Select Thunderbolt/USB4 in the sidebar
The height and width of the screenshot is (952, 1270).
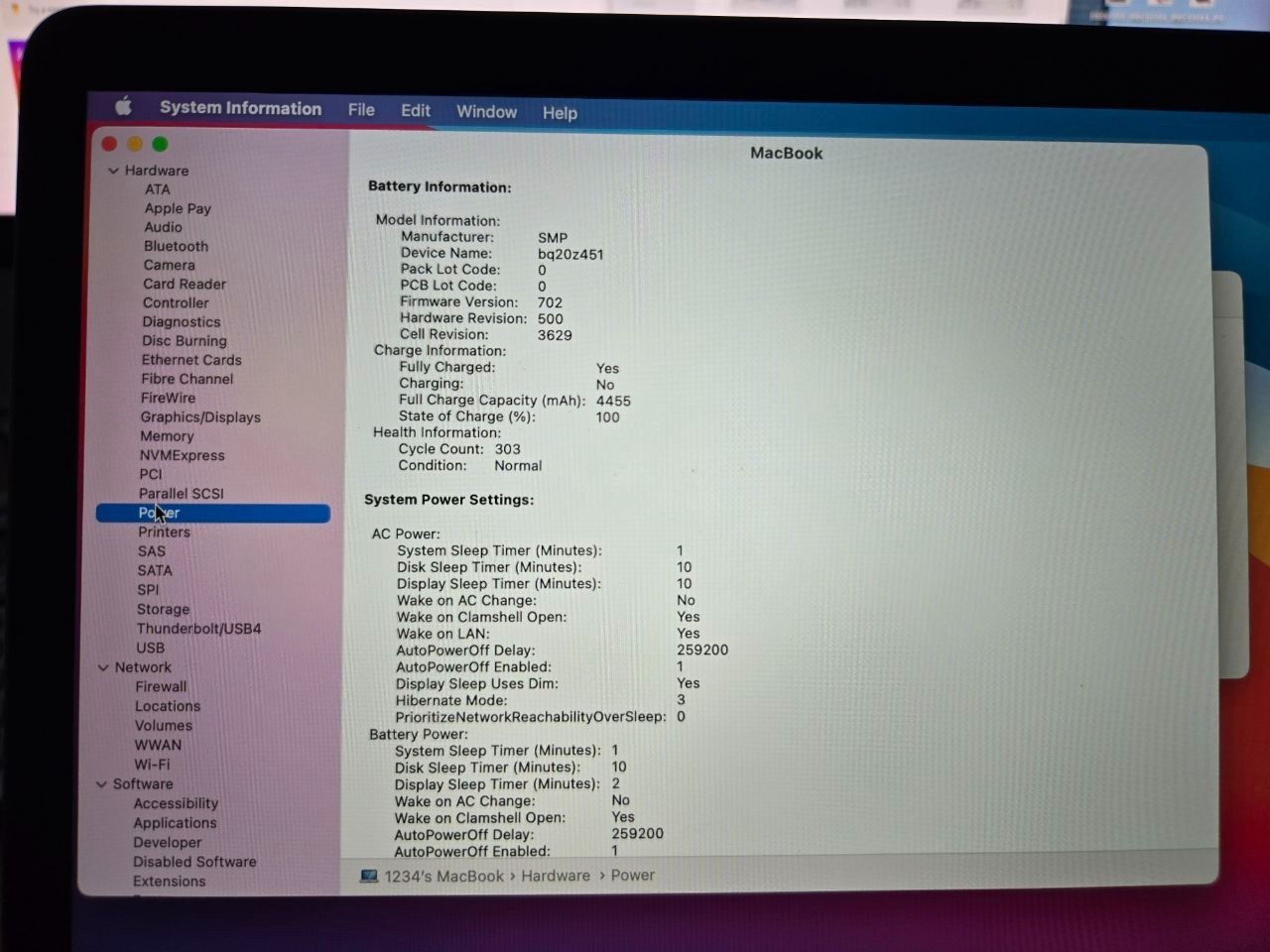[x=198, y=629]
